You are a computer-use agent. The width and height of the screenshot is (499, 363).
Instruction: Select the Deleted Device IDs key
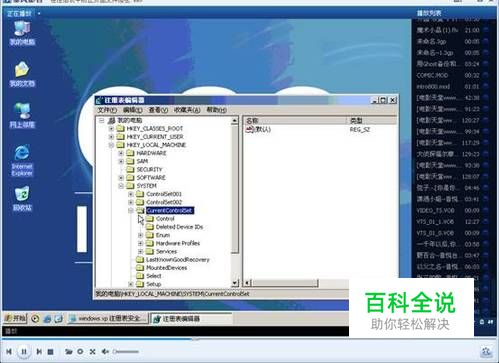click(x=179, y=227)
